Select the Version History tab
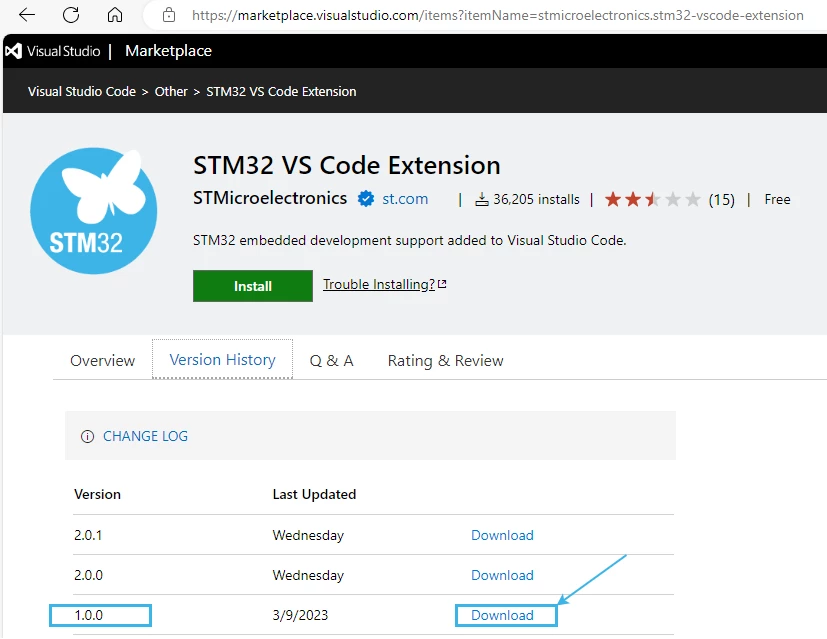 click(222, 360)
